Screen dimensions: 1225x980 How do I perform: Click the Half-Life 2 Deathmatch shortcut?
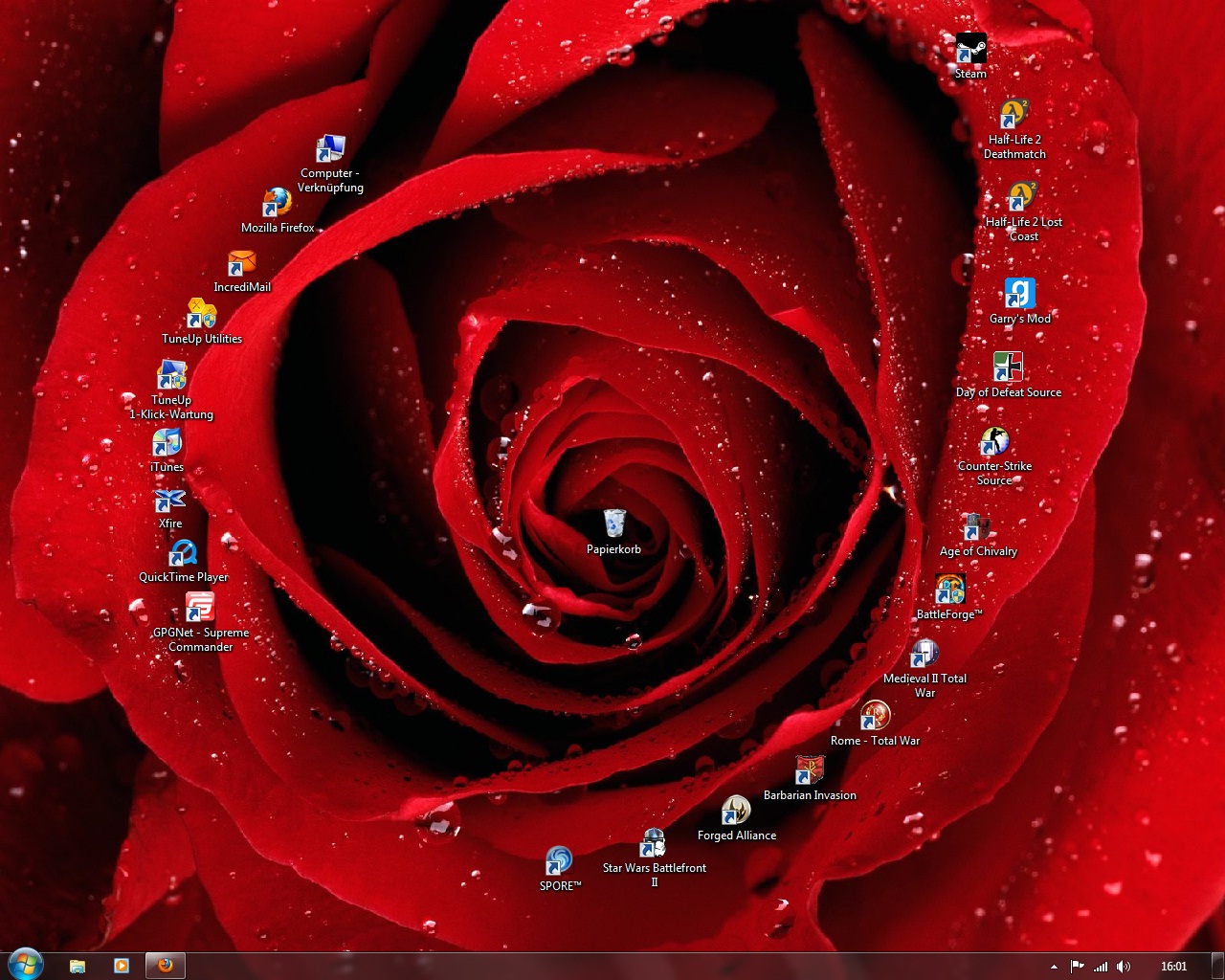[x=1014, y=115]
